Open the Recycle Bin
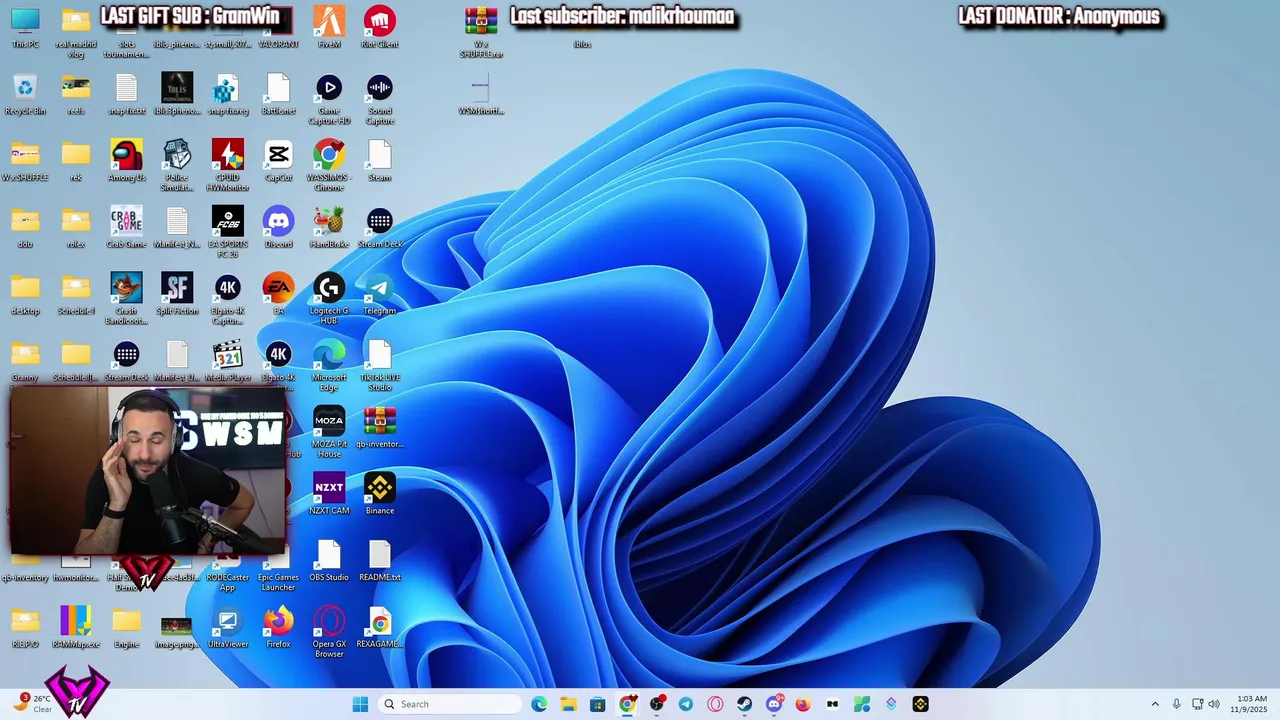This screenshot has width=1280, height=720. pos(25,94)
